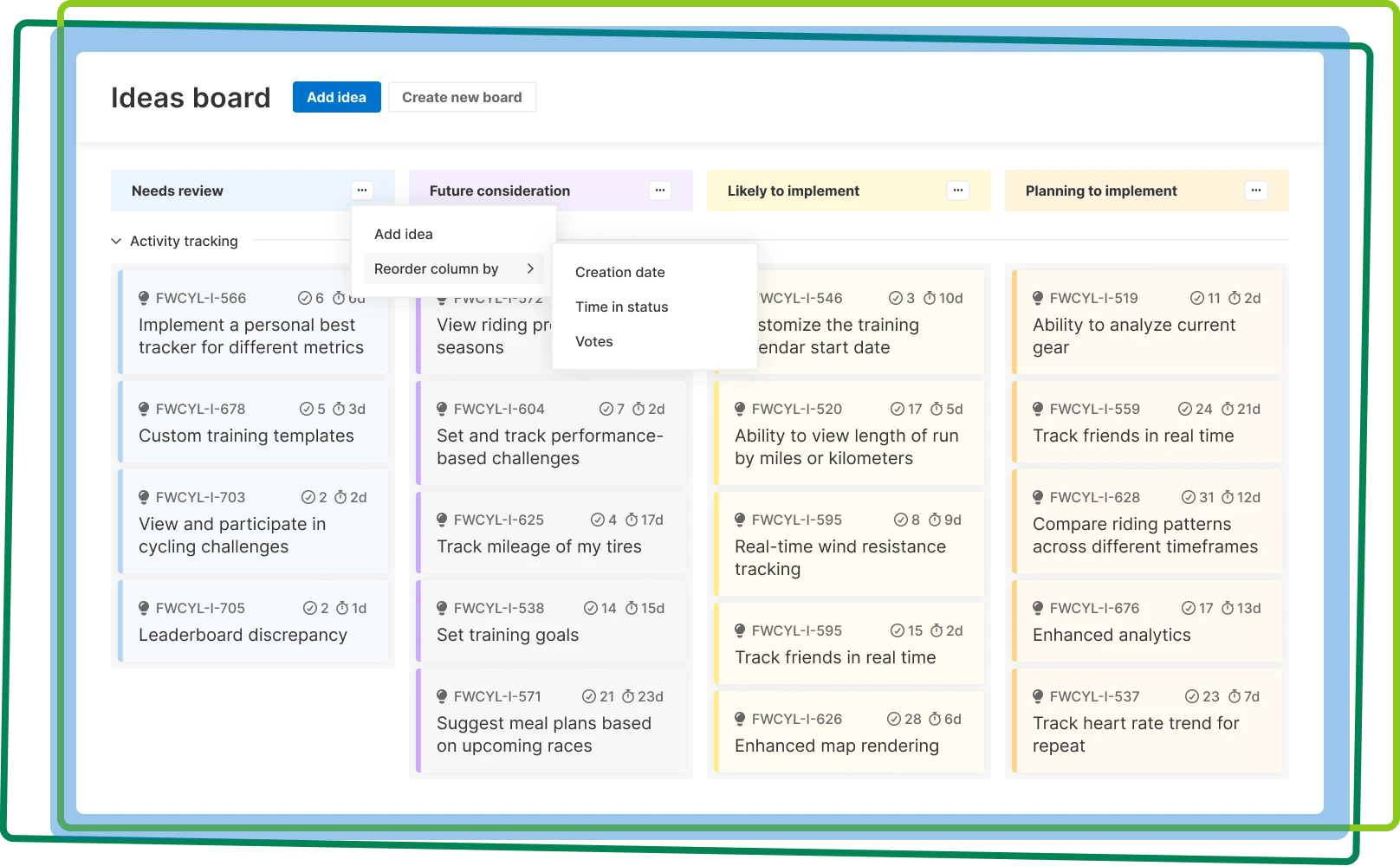
Task: Click votes checkmark icon on FWCYL-I-519
Action: (1197, 298)
